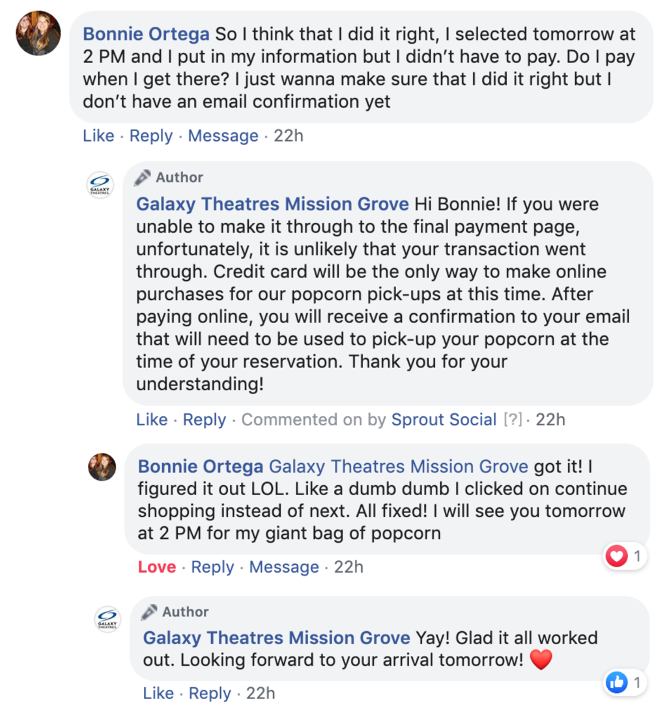Click Bonnie Ortega's small avatar in reply
This screenshot has height=722, width=668.
click(102, 467)
